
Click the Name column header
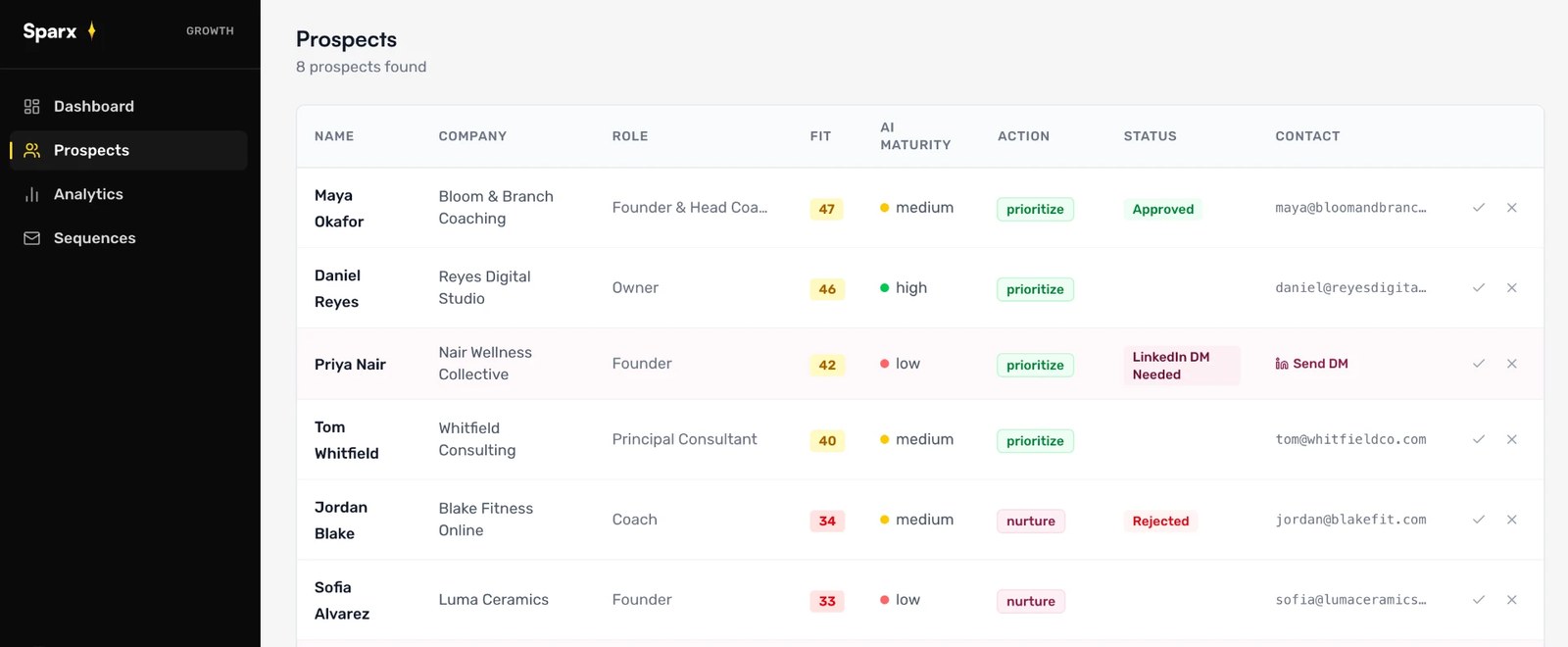tap(334, 136)
